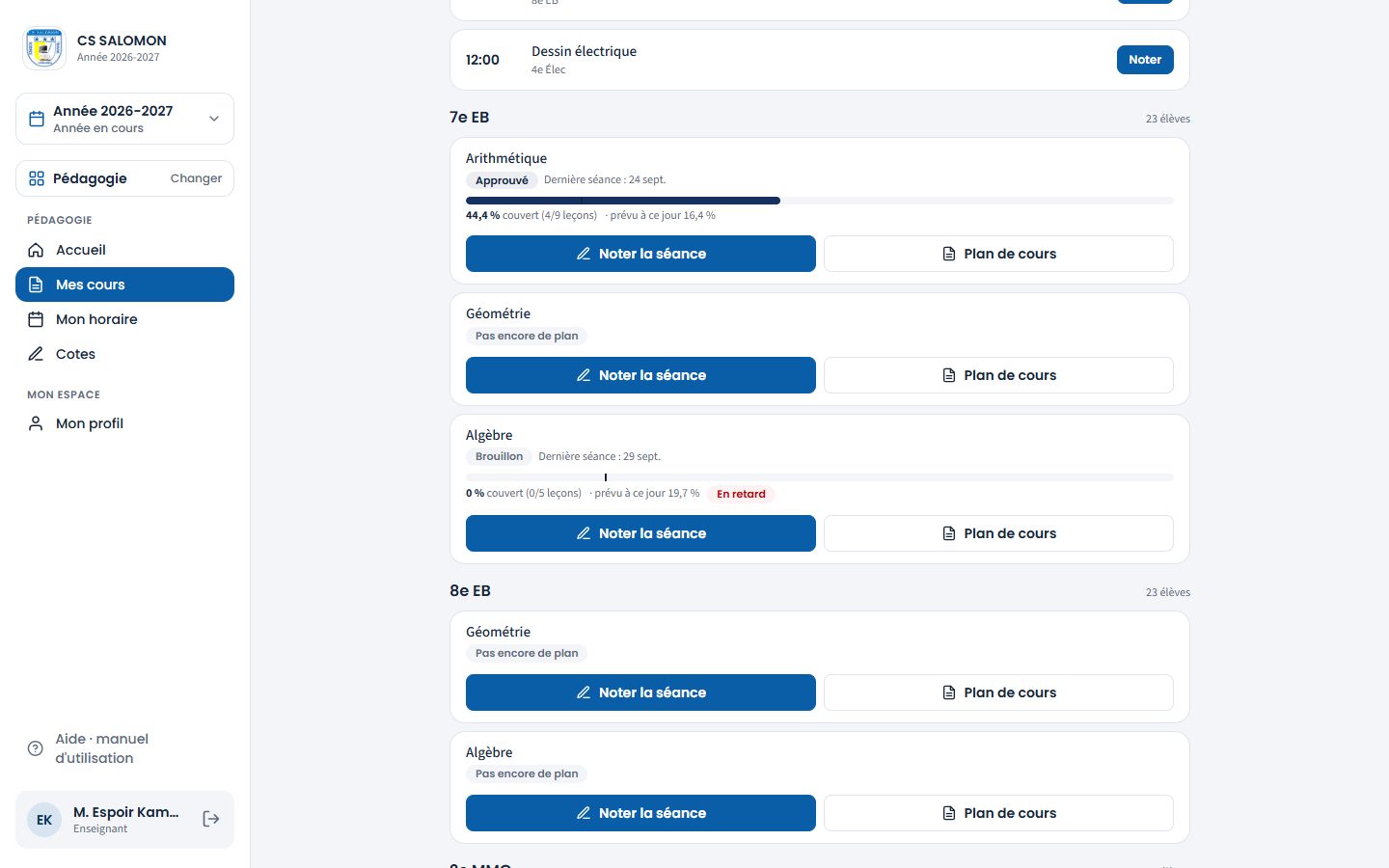Click the Mon profil person icon
Viewport: 1389px width, 868px height.
(36, 423)
